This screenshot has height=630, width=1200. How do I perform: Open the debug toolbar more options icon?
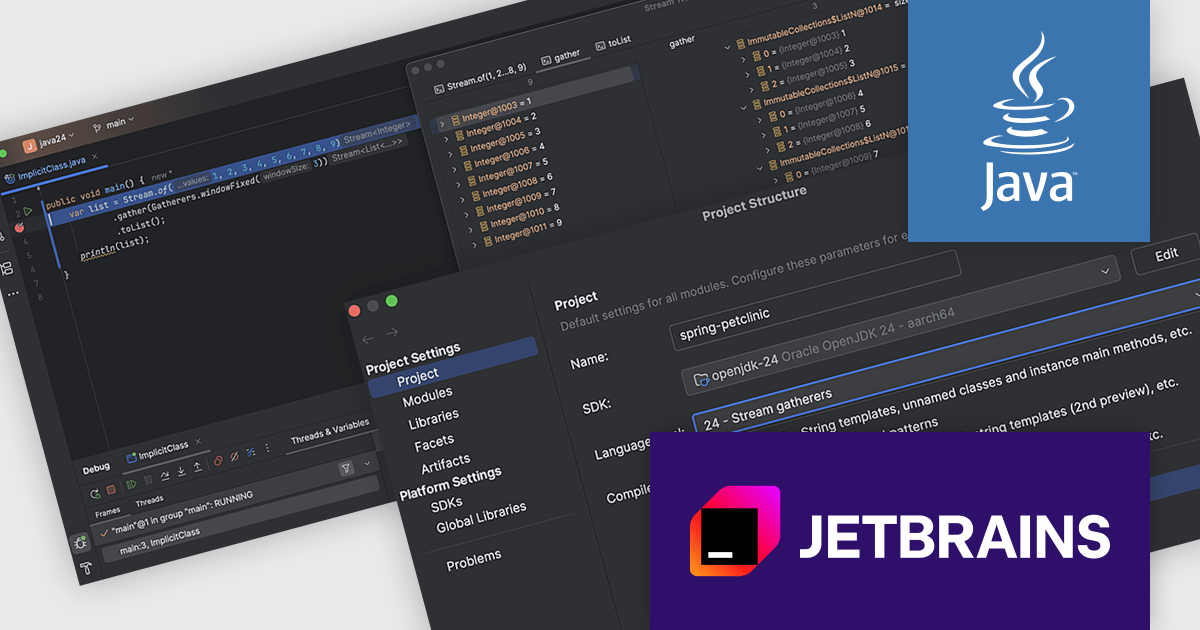(267, 448)
